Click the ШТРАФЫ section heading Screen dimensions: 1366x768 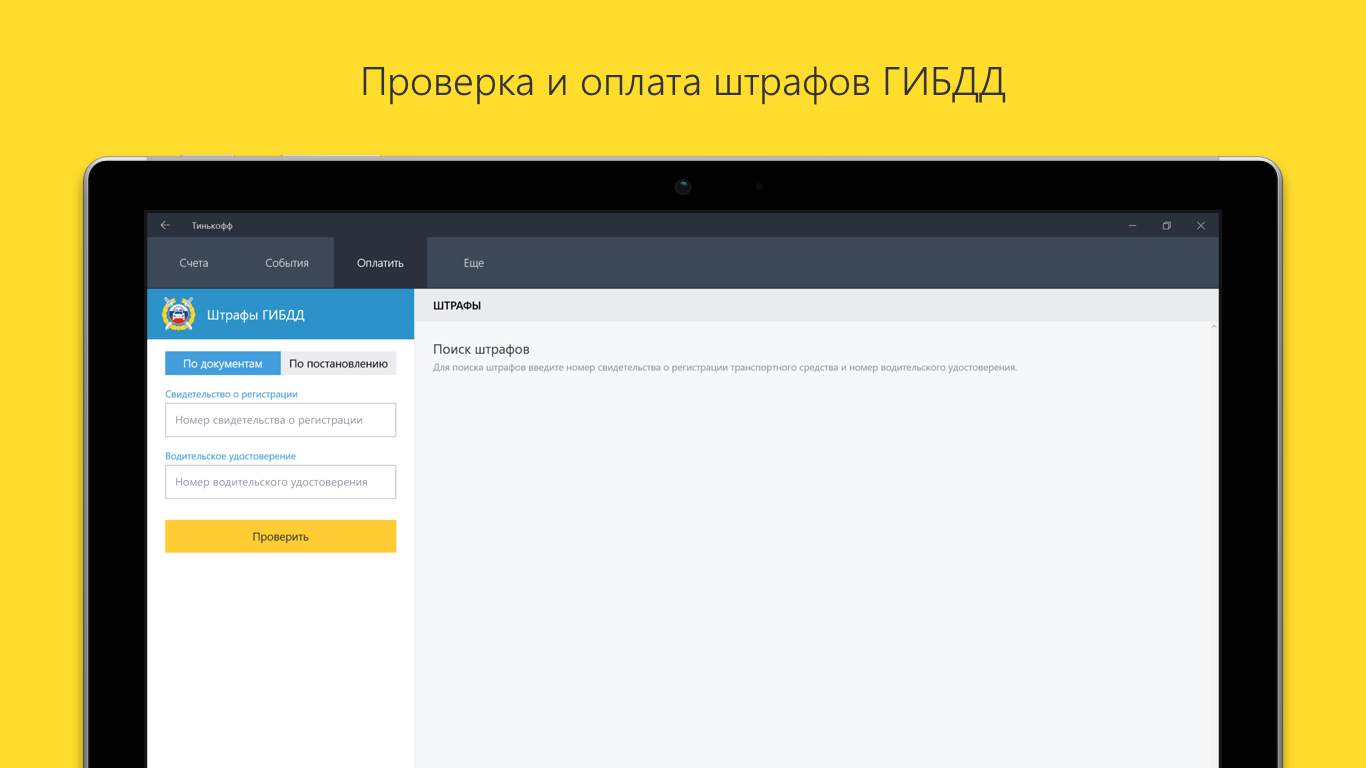tap(457, 306)
